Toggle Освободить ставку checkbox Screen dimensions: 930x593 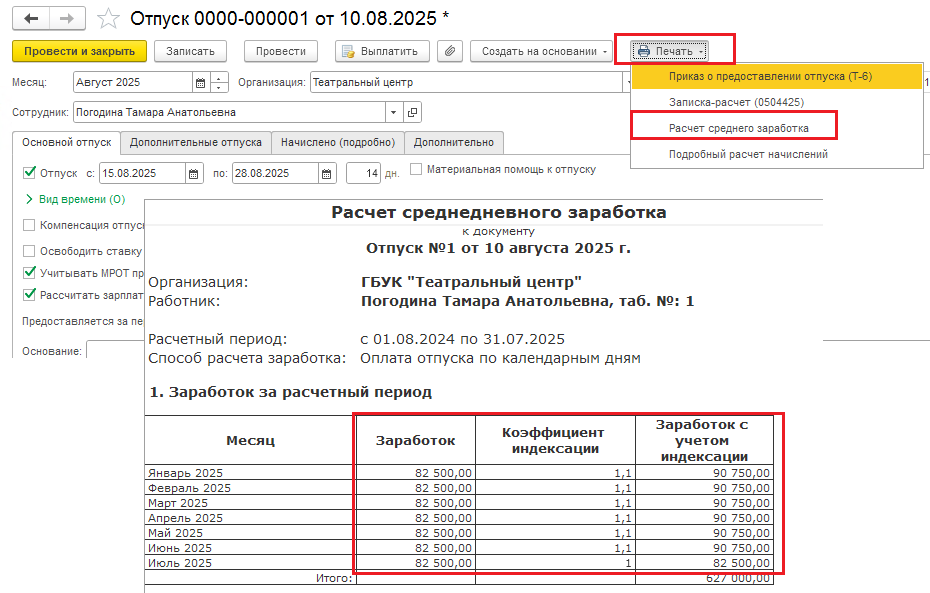28,251
